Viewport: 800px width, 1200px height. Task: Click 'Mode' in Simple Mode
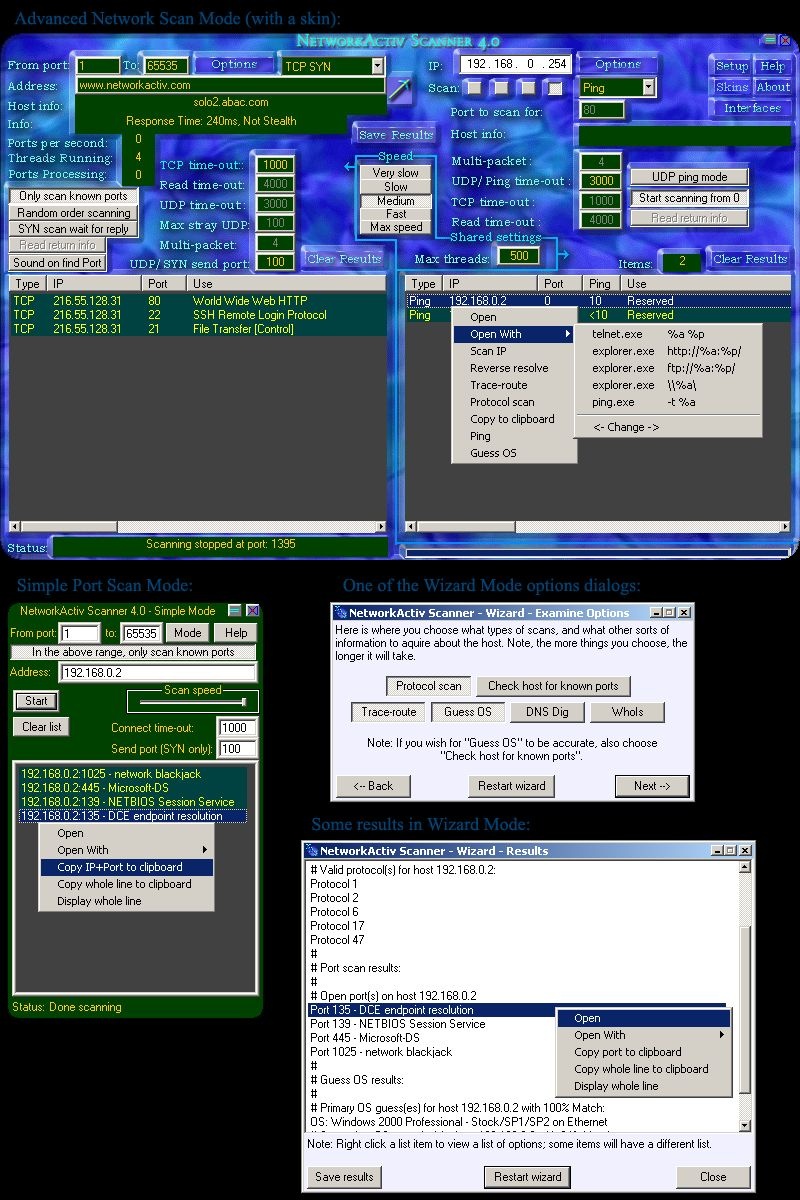click(187, 633)
